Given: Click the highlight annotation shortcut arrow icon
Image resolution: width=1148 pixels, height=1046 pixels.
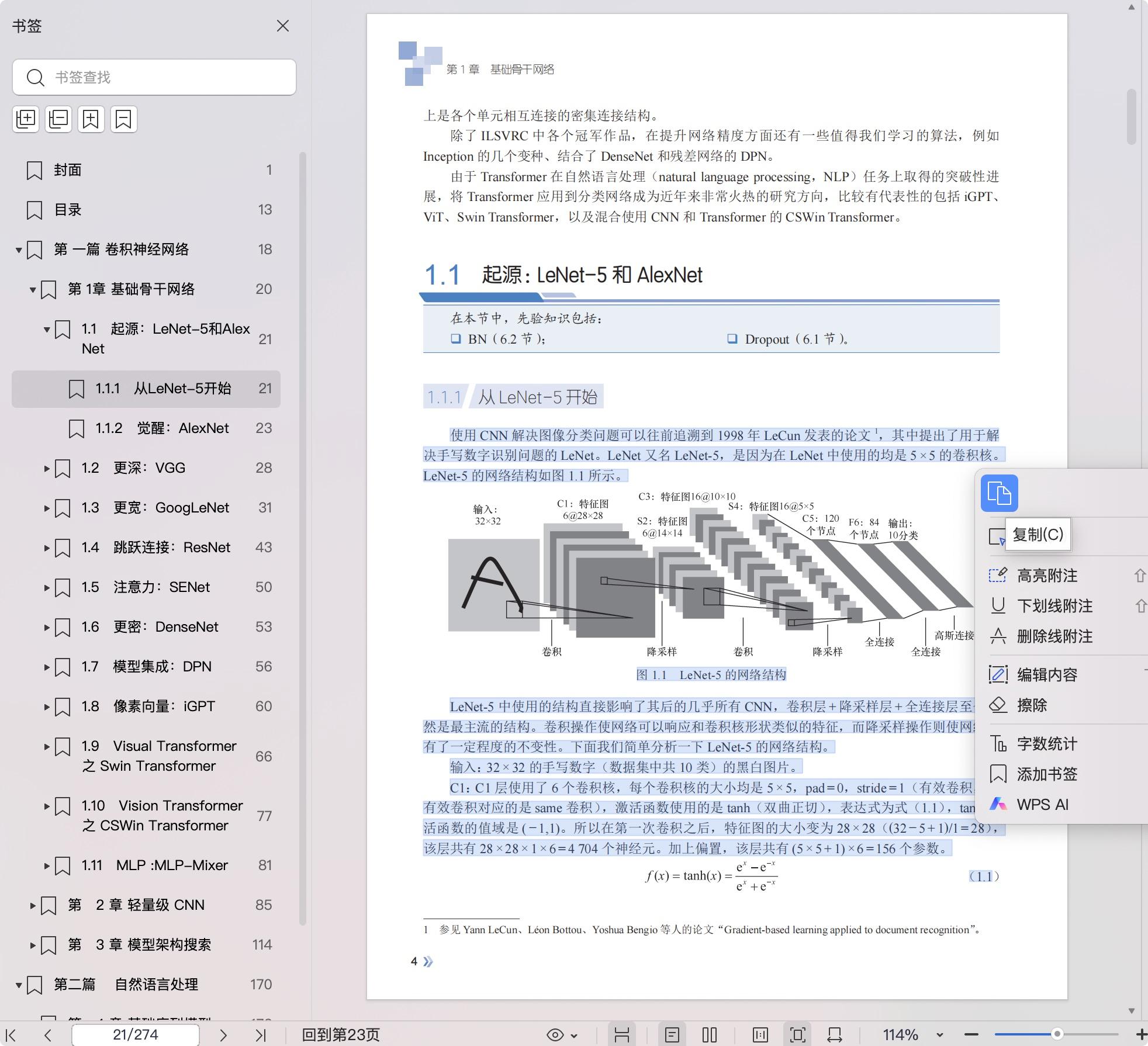Looking at the screenshot, I should tap(1140, 576).
